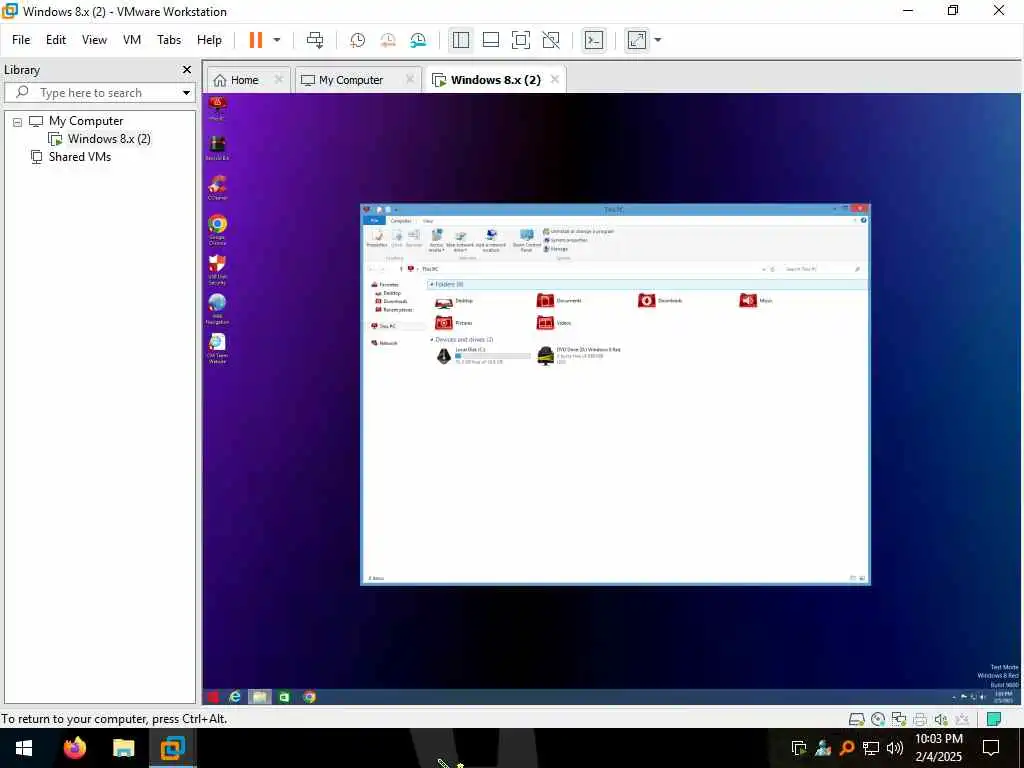Select Windows 8.x (2) in the Library tree
The image size is (1024, 768).
point(109,138)
